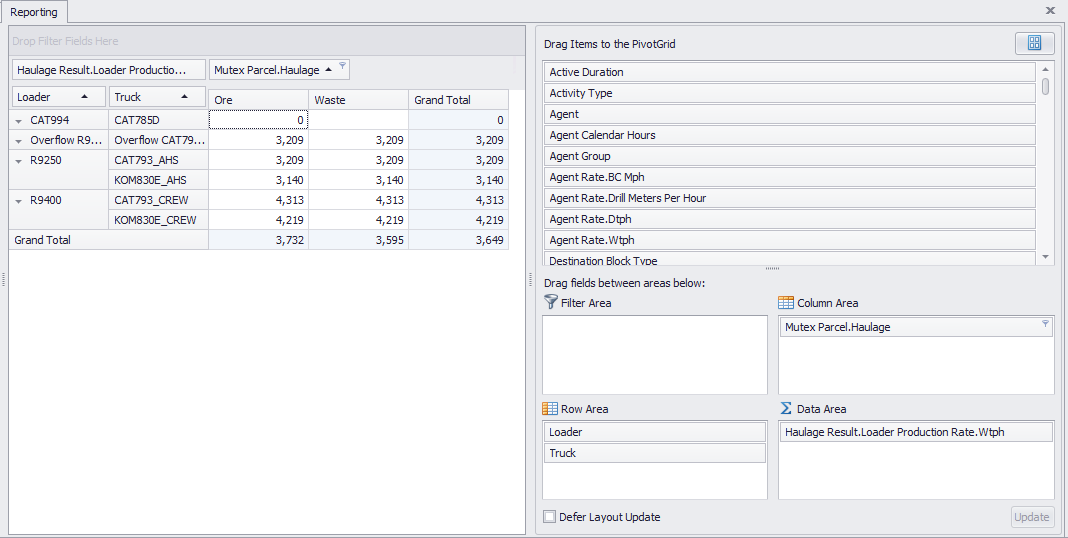Viewport: 1068px width, 538px height.
Task: Click the Update button
Action: tap(1032, 517)
